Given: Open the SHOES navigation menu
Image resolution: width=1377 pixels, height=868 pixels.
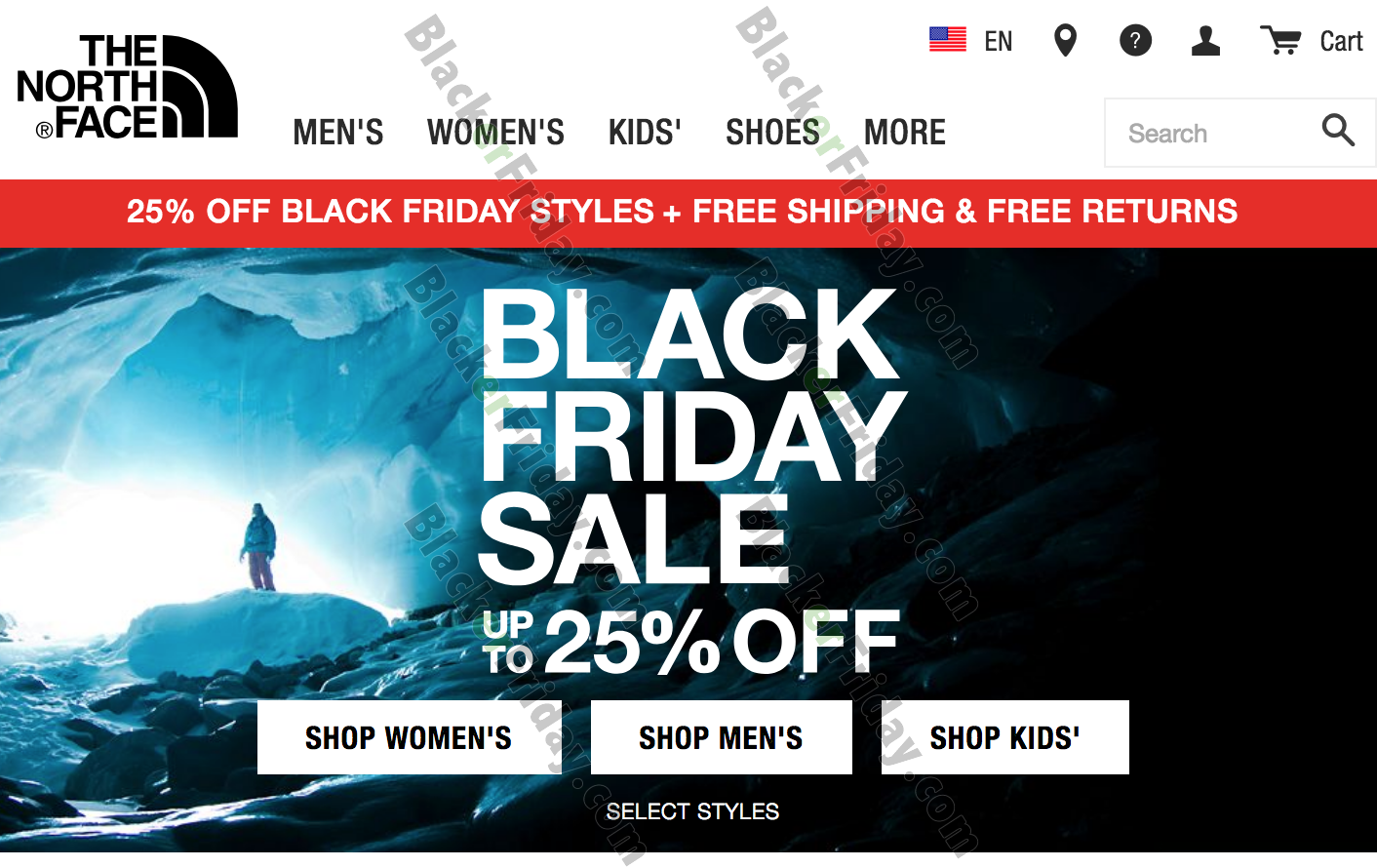Looking at the screenshot, I should tap(772, 132).
